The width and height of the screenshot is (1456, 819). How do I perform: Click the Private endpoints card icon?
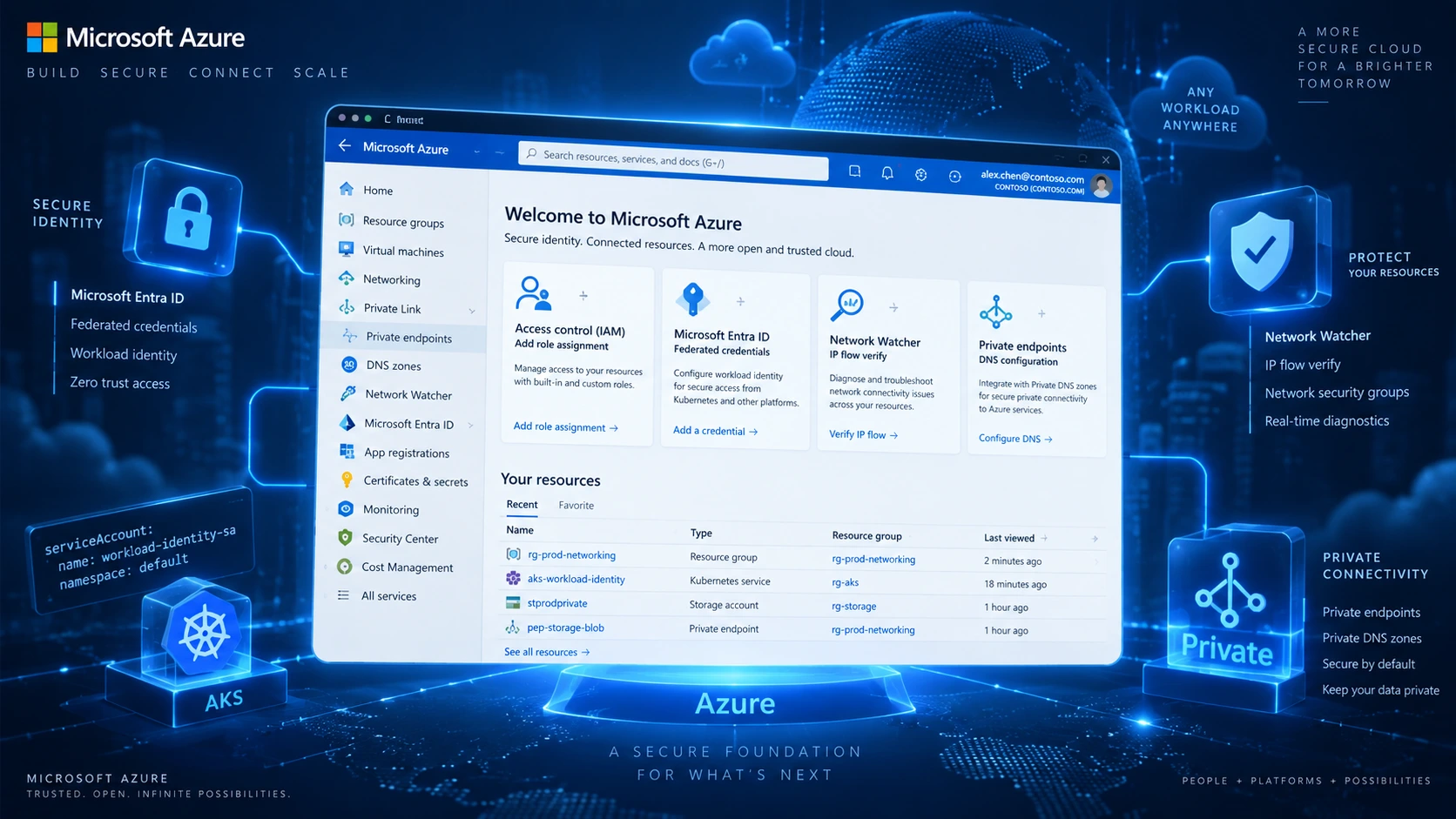[x=995, y=311]
